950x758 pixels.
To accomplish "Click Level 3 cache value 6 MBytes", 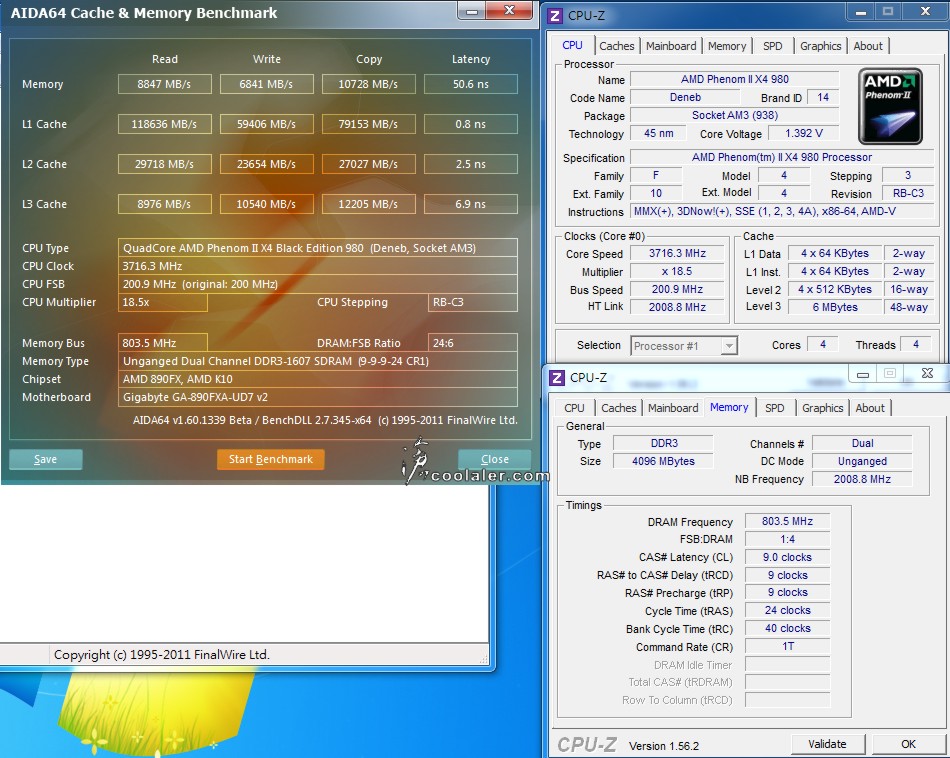I will [x=835, y=307].
